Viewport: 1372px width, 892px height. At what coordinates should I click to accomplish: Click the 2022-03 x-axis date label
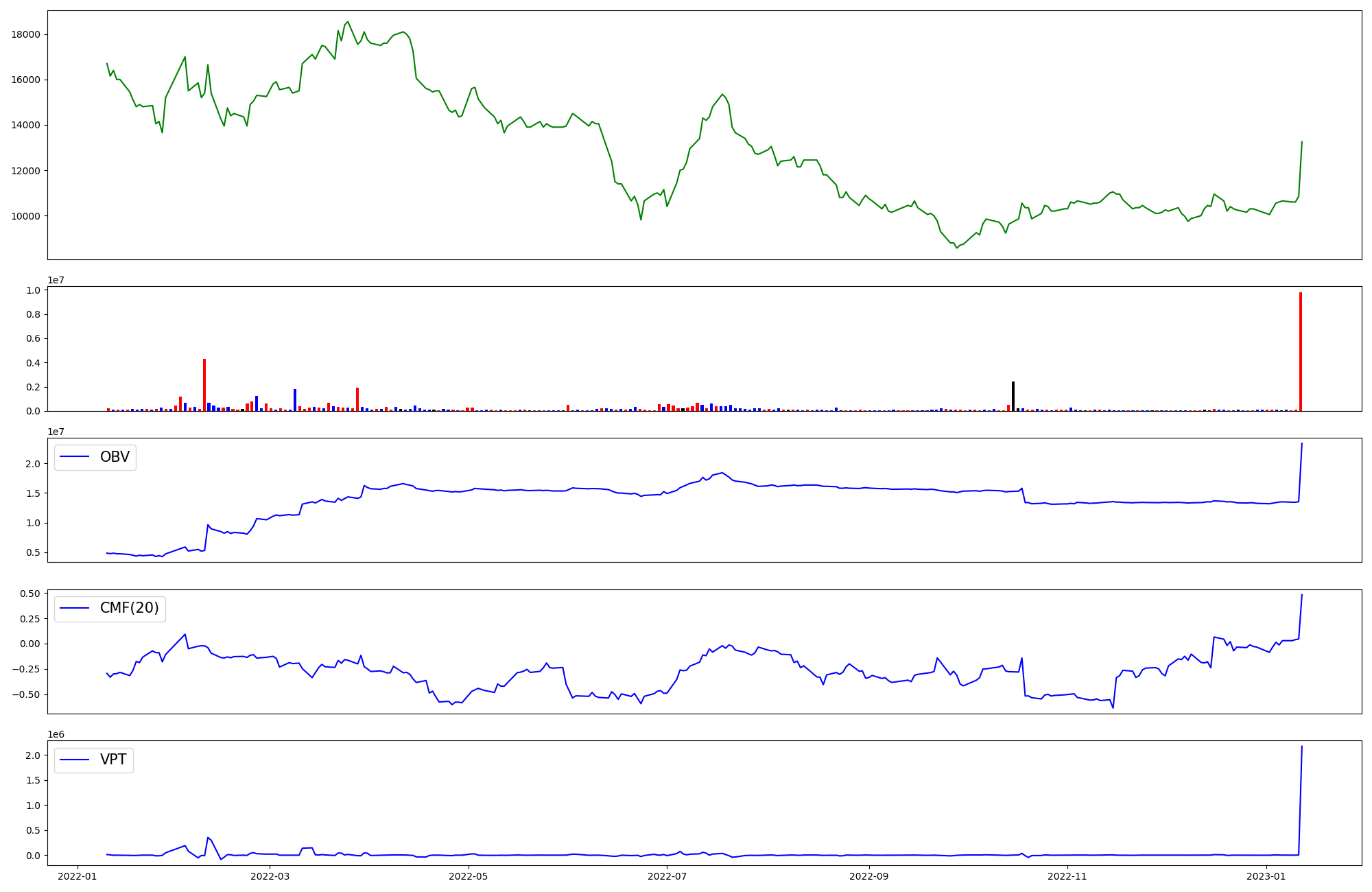pyautogui.click(x=270, y=876)
